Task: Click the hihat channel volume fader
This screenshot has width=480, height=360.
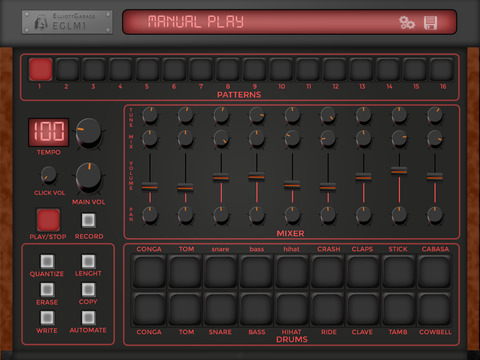Action: tap(292, 185)
